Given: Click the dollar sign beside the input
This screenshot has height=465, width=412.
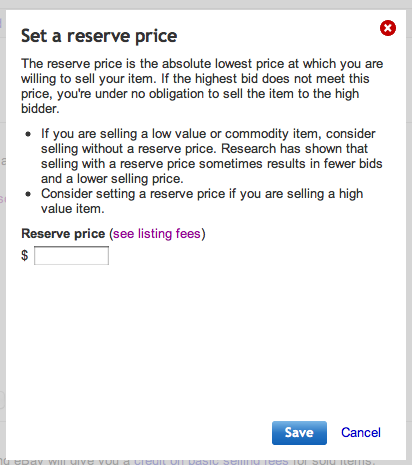Looking at the screenshot, I should tap(25, 256).
